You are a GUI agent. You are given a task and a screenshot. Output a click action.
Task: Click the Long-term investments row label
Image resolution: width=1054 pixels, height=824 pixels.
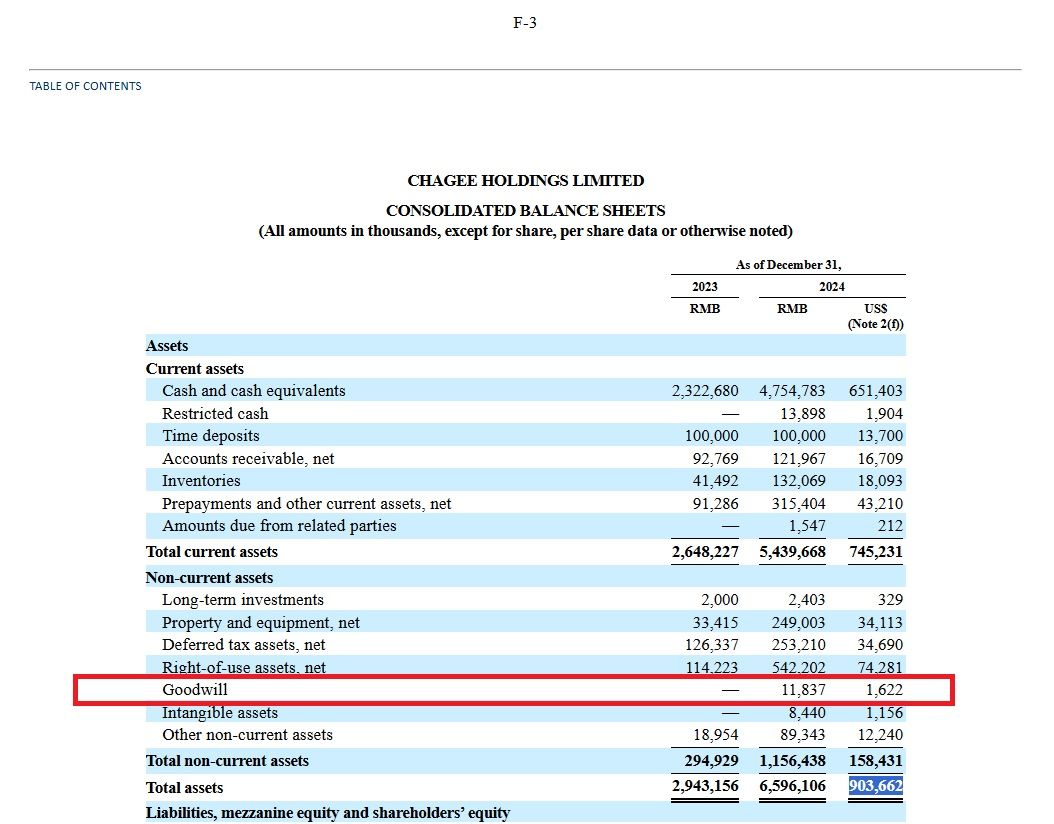pos(242,600)
